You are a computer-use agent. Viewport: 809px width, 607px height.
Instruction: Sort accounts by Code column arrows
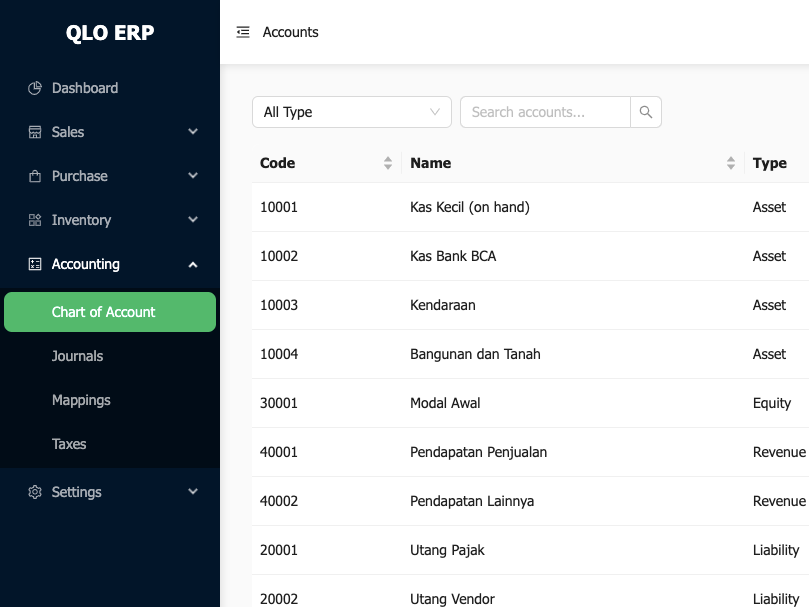coord(388,163)
